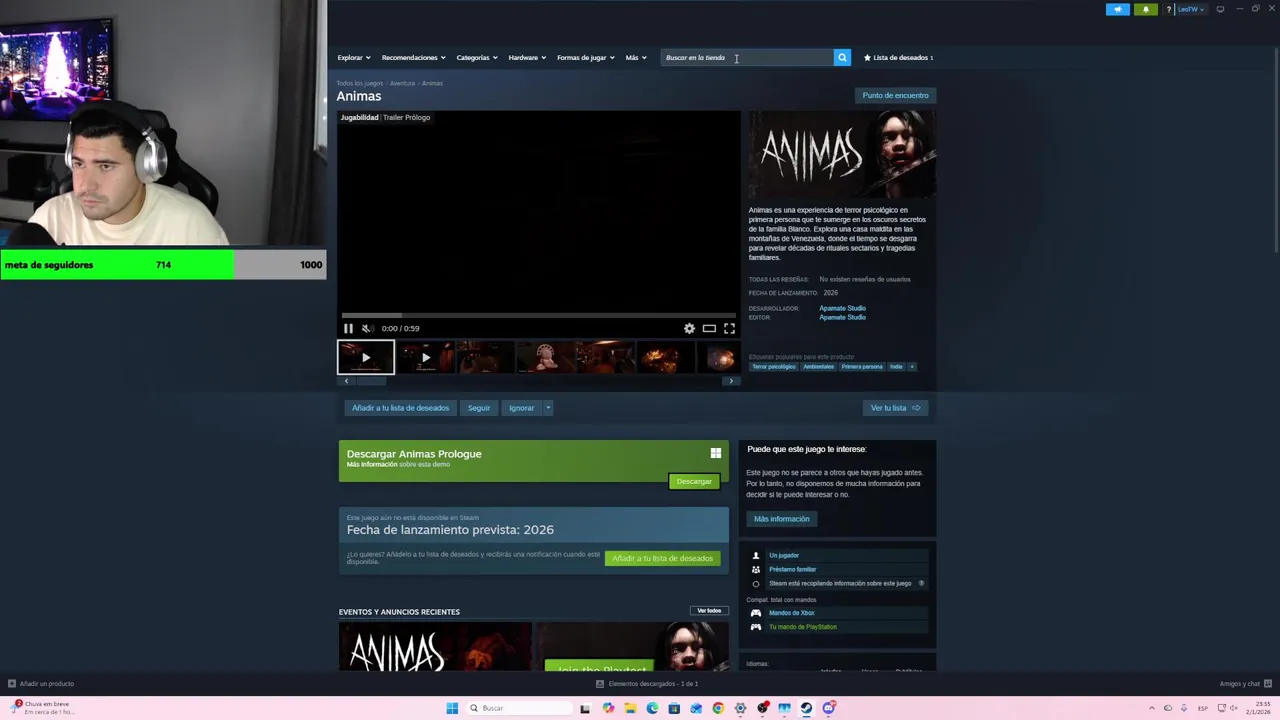Click the Un jugador feature link

point(784,555)
